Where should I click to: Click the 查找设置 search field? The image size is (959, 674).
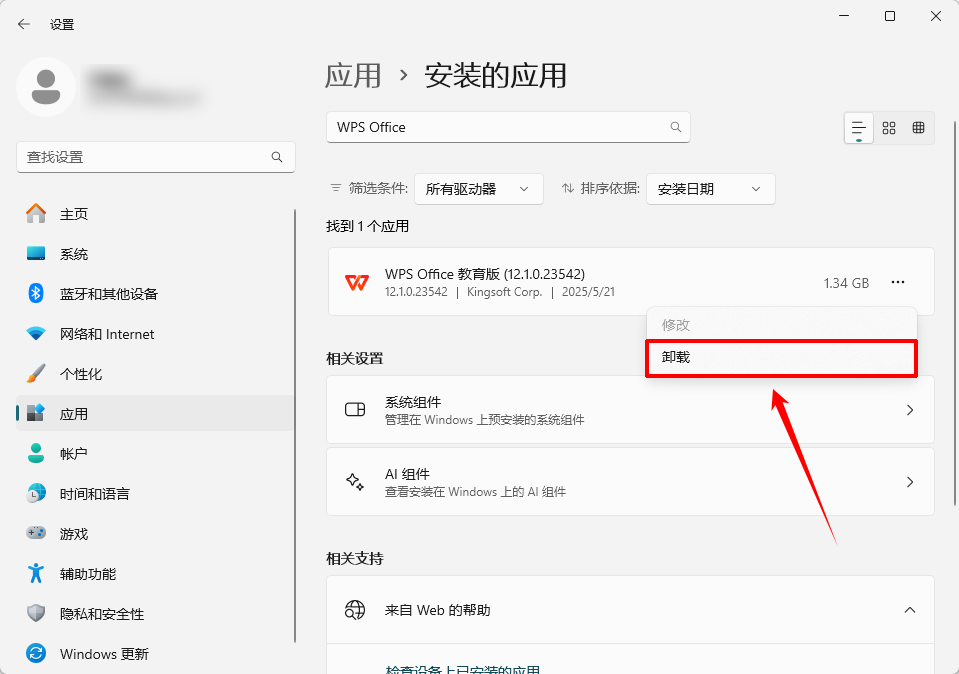point(156,157)
